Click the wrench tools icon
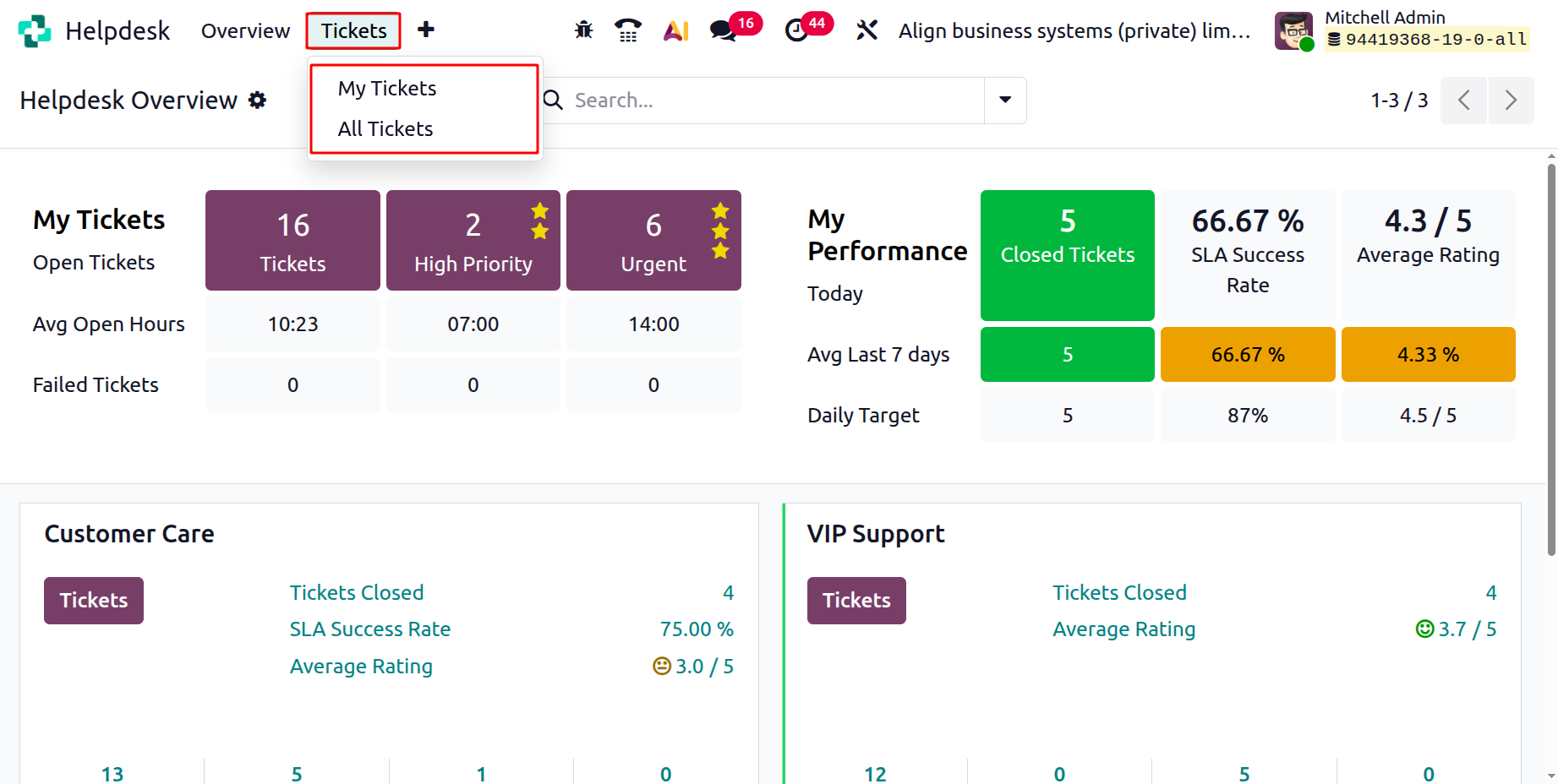 [x=866, y=30]
